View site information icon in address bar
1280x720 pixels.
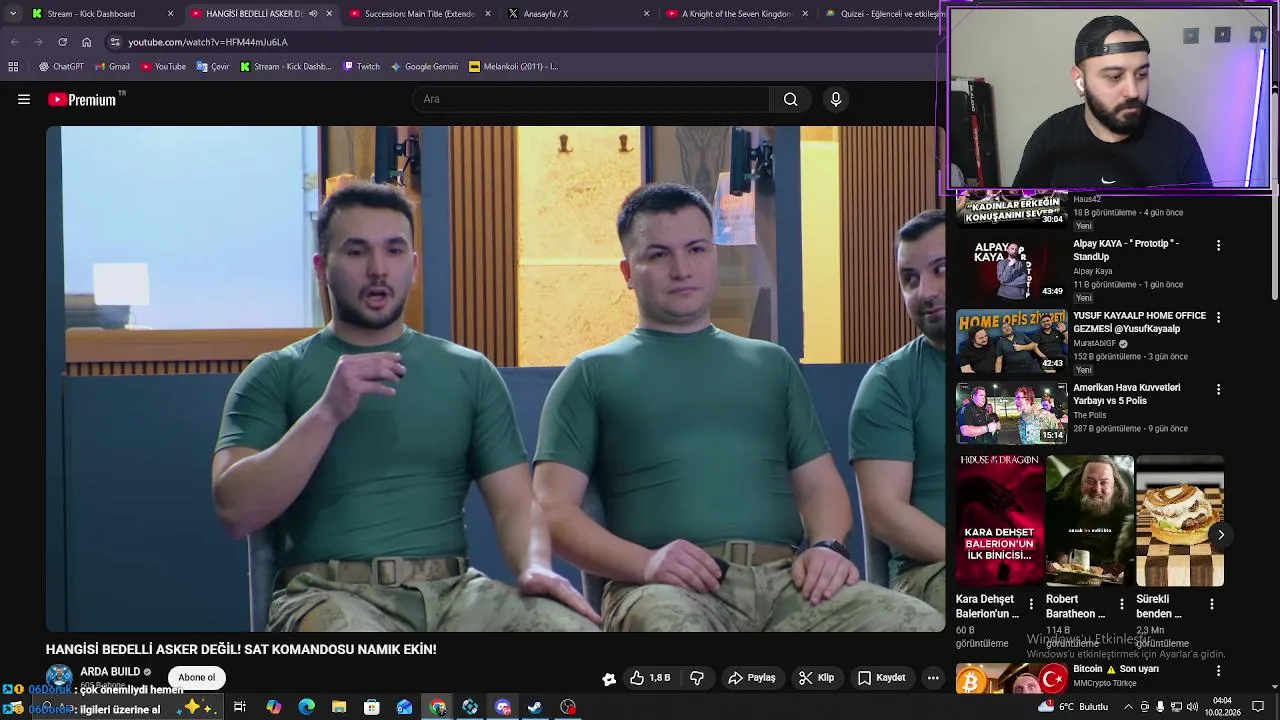click(x=115, y=42)
